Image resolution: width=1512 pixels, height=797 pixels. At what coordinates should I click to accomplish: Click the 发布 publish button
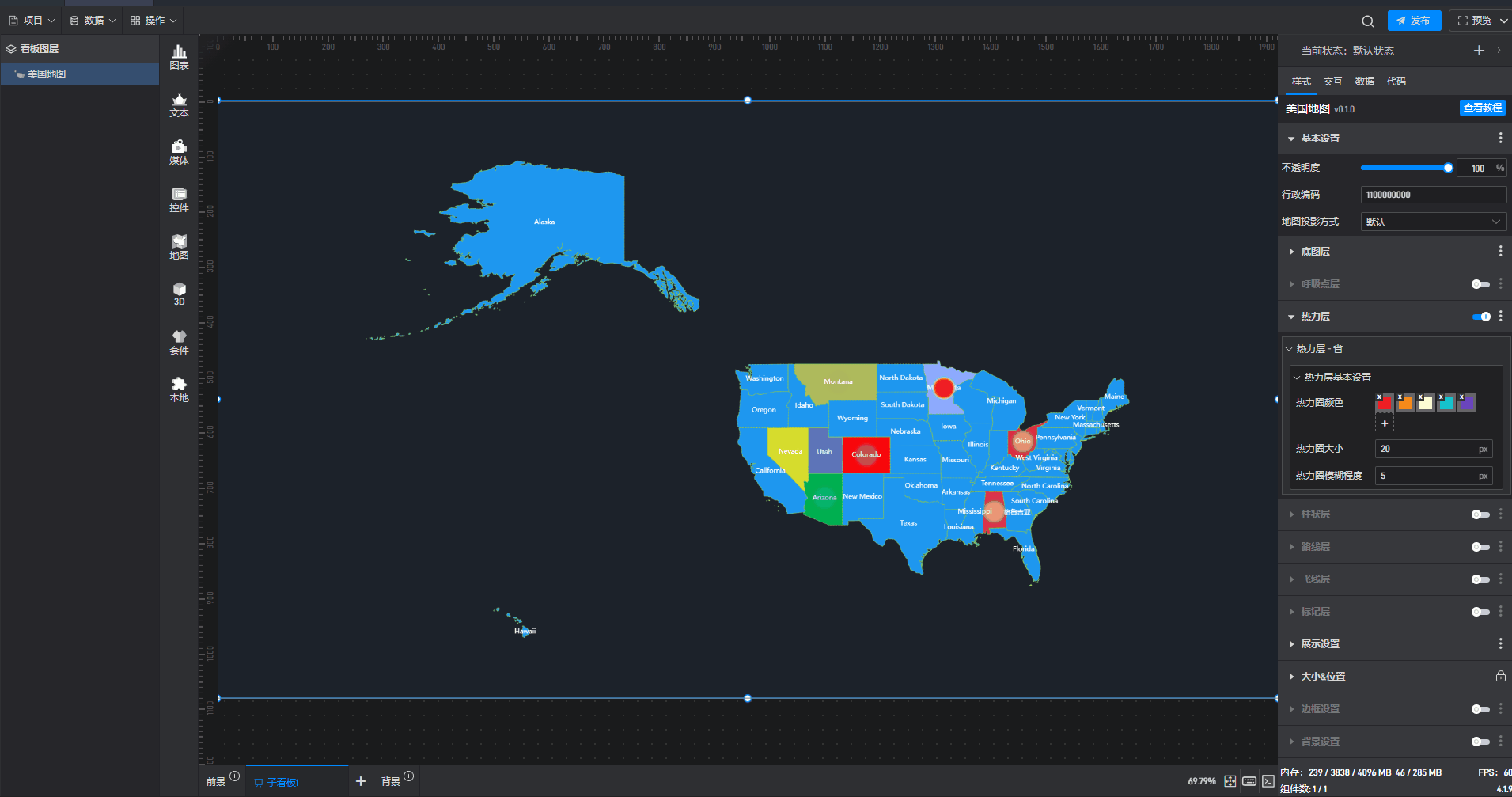tap(1414, 21)
